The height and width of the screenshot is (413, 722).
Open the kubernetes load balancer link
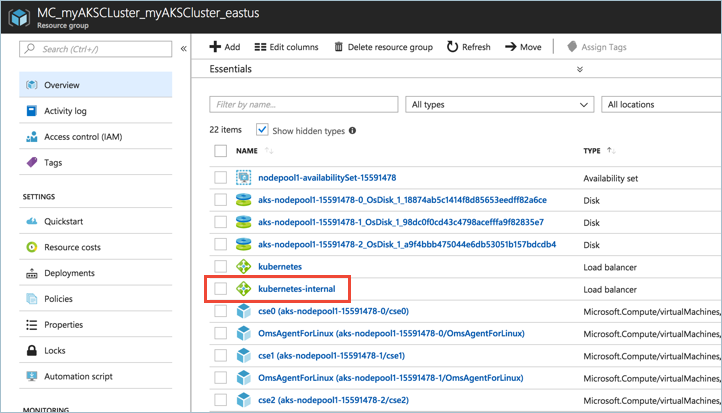coord(280,267)
